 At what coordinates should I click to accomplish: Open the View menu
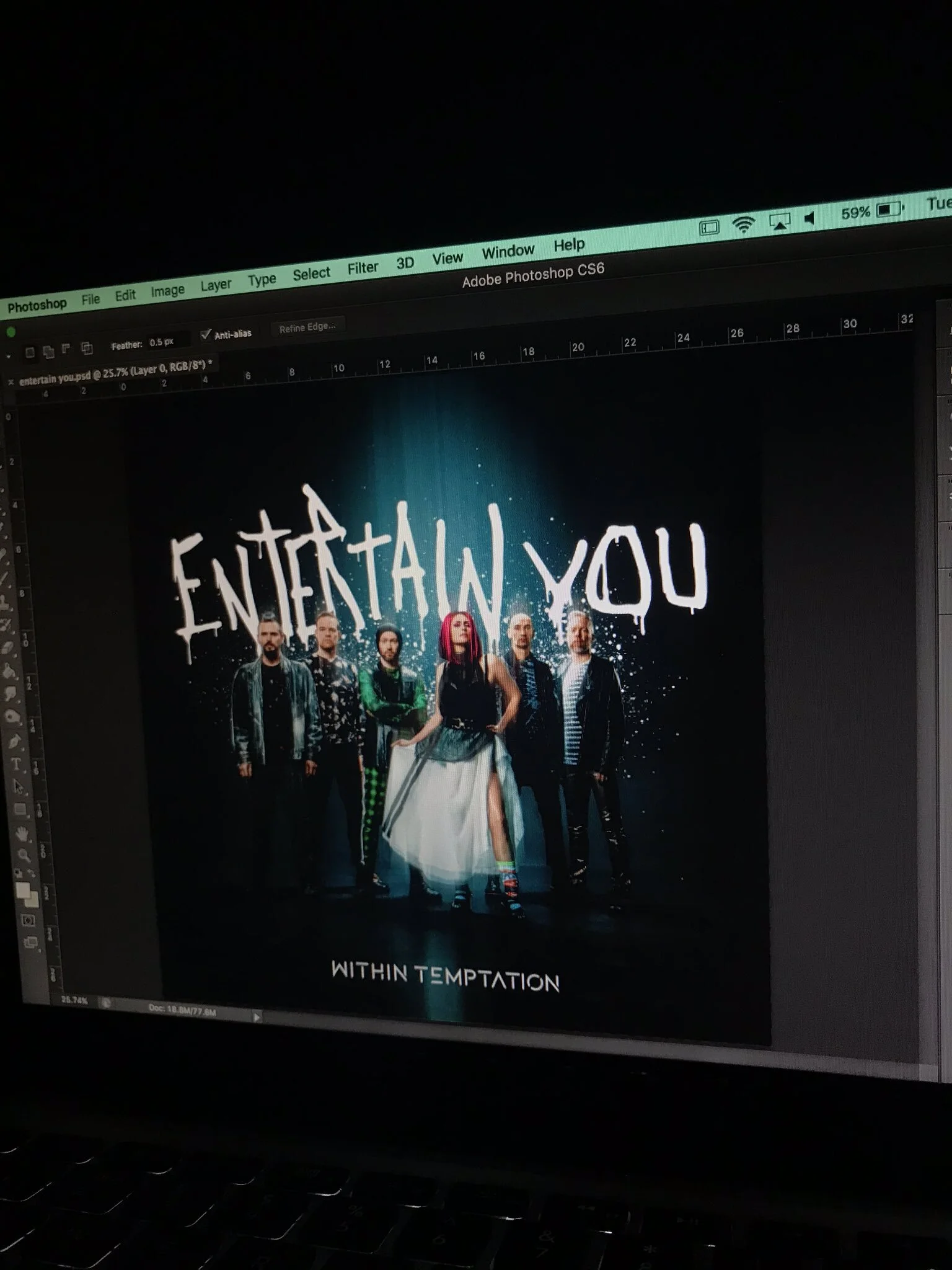tap(447, 258)
